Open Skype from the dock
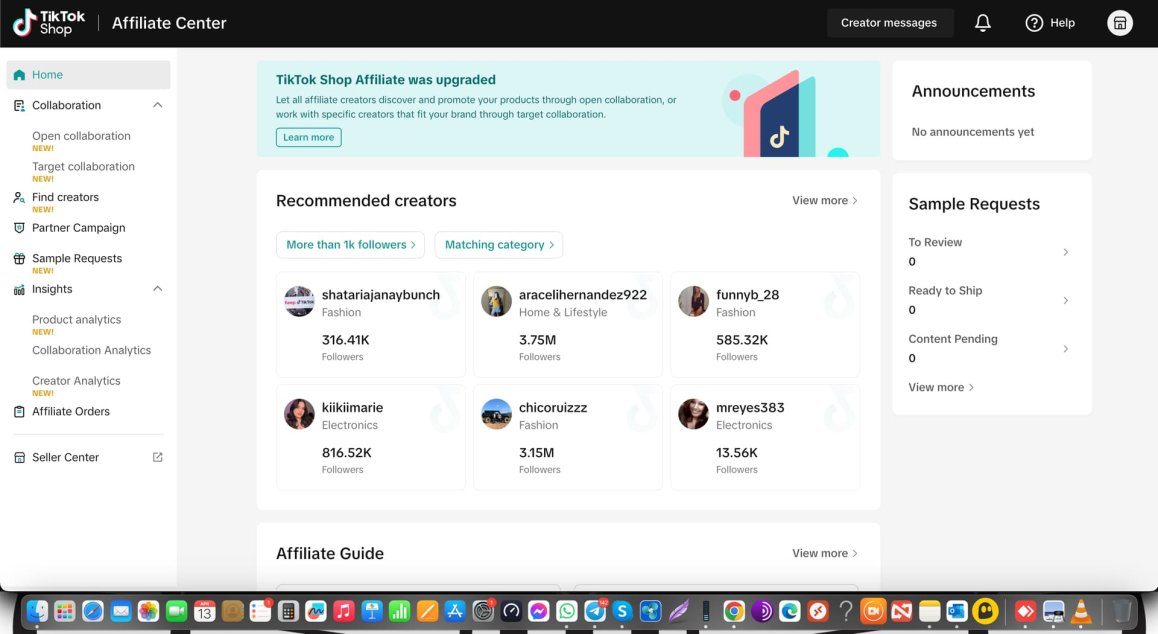 point(623,611)
